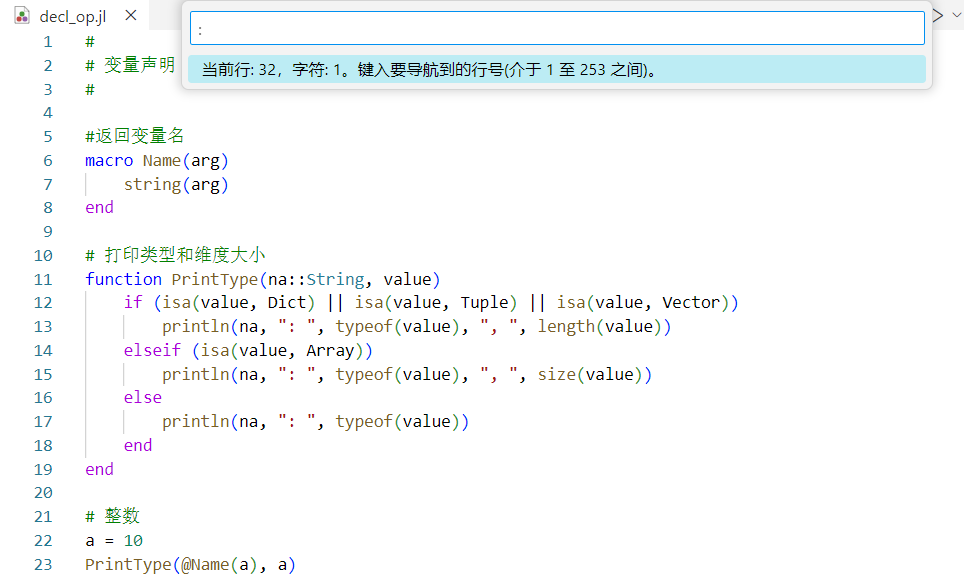Image resolution: width=964 pixels, height=577 pixels.
Task: Click line number 22 in the gutter
Action: 42,541
